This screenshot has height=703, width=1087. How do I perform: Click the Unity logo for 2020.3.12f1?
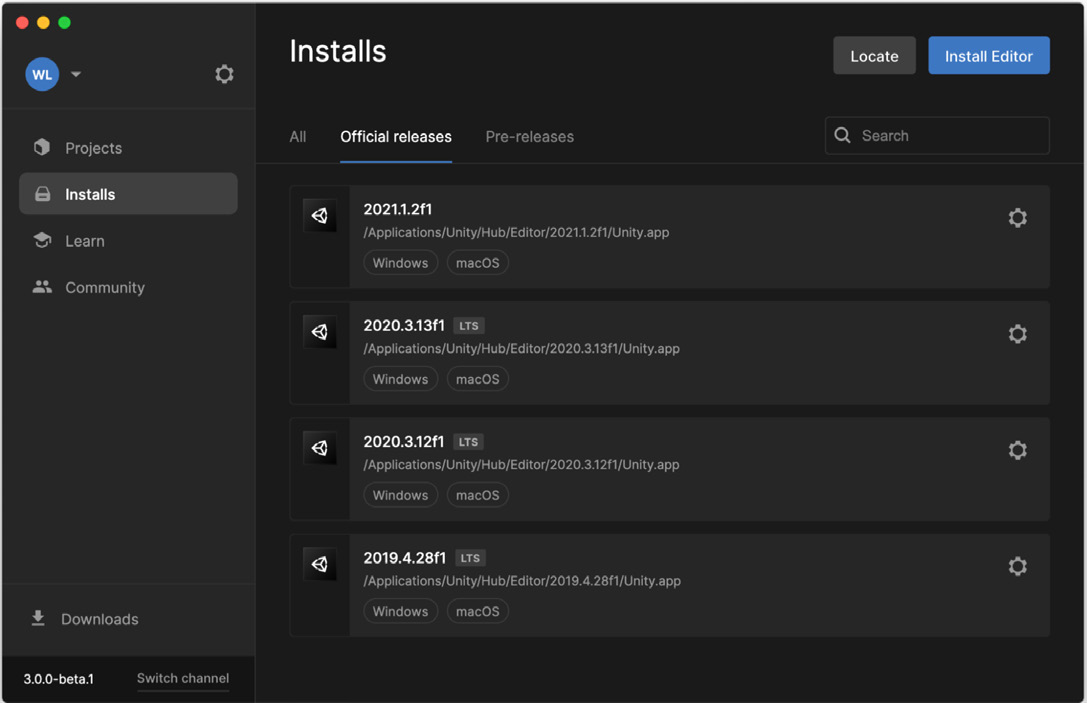point(320,448)
